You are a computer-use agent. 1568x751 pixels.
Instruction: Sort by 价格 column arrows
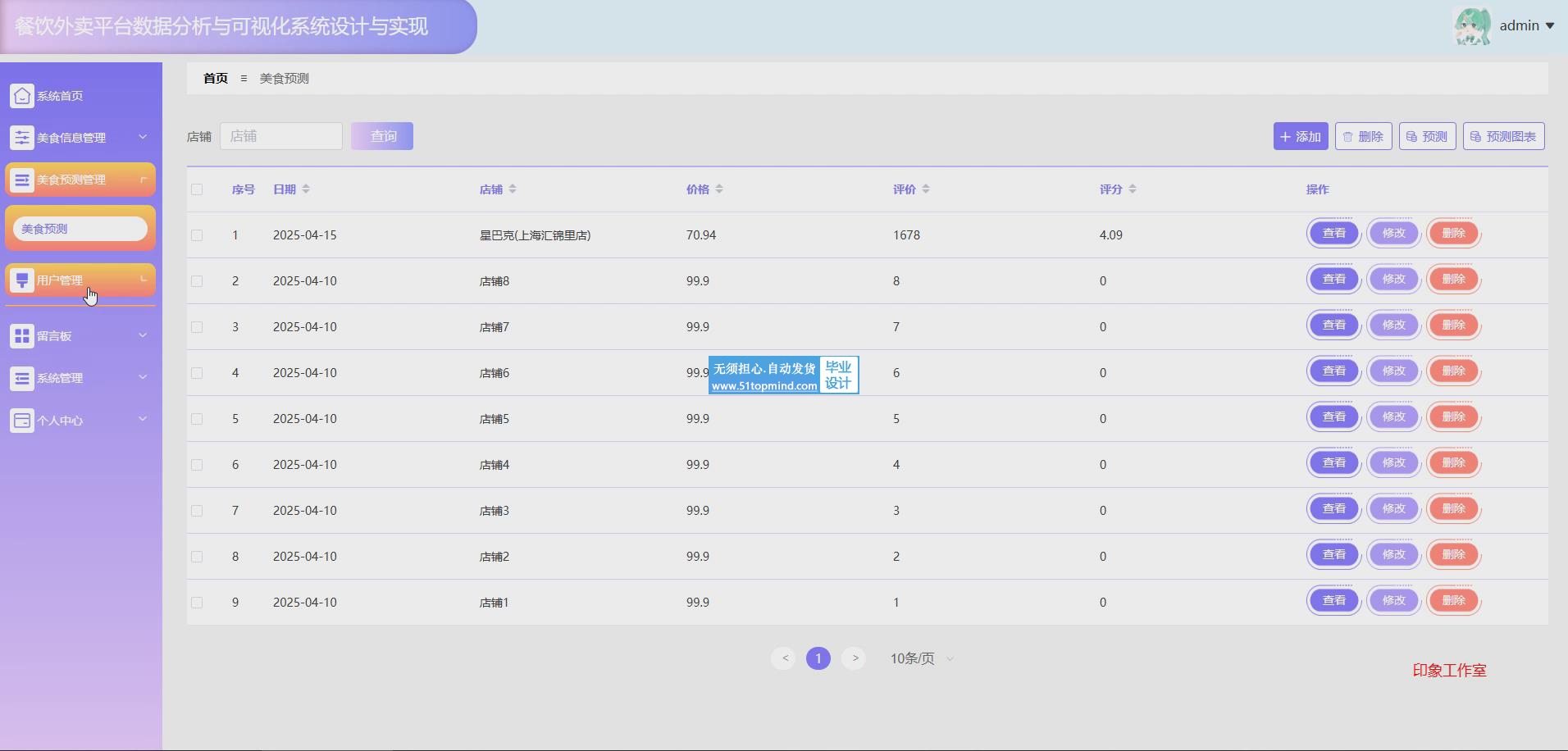point(719,189)
